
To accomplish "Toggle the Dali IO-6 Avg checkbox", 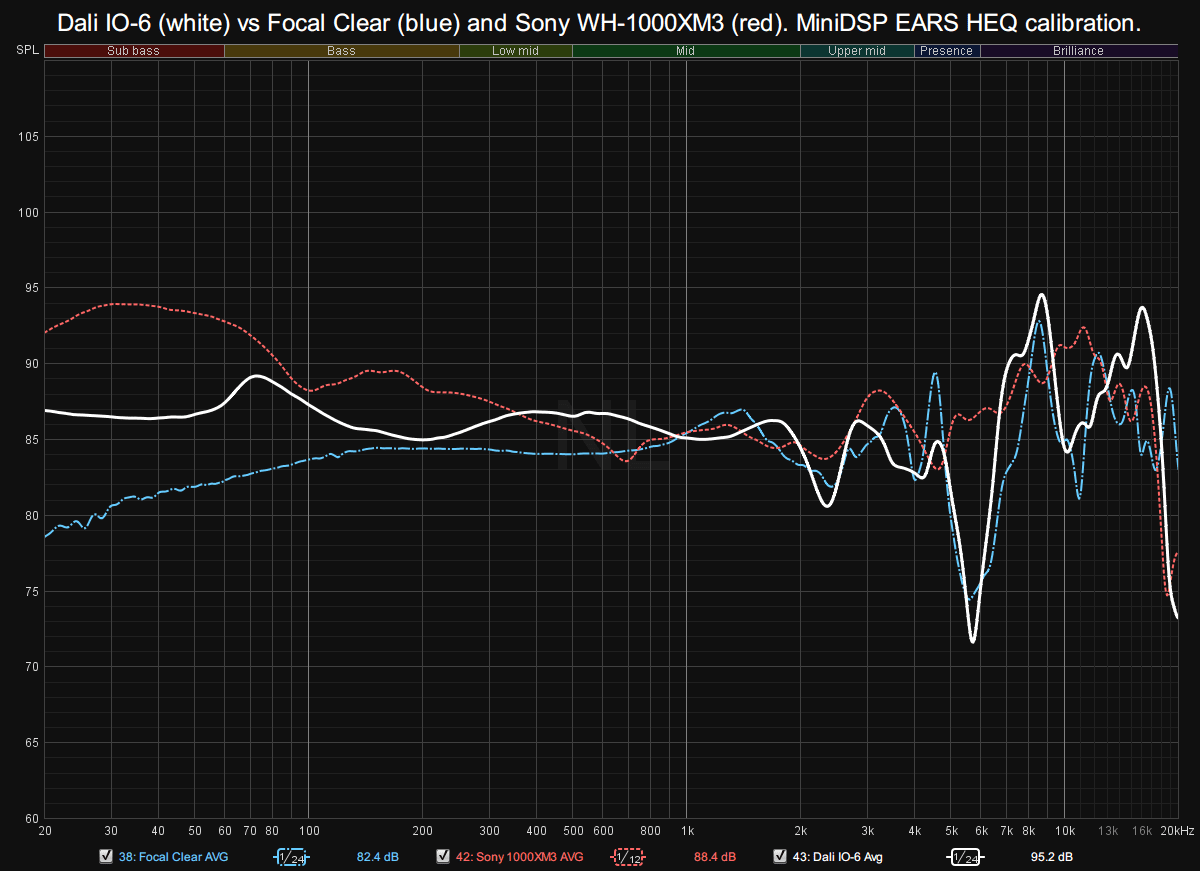I will [780, 857].
